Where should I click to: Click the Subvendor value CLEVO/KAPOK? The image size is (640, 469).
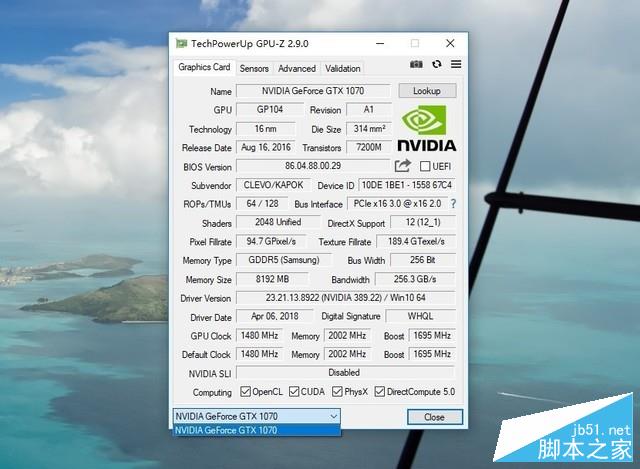pyautogui.click(x=273, y=185)
